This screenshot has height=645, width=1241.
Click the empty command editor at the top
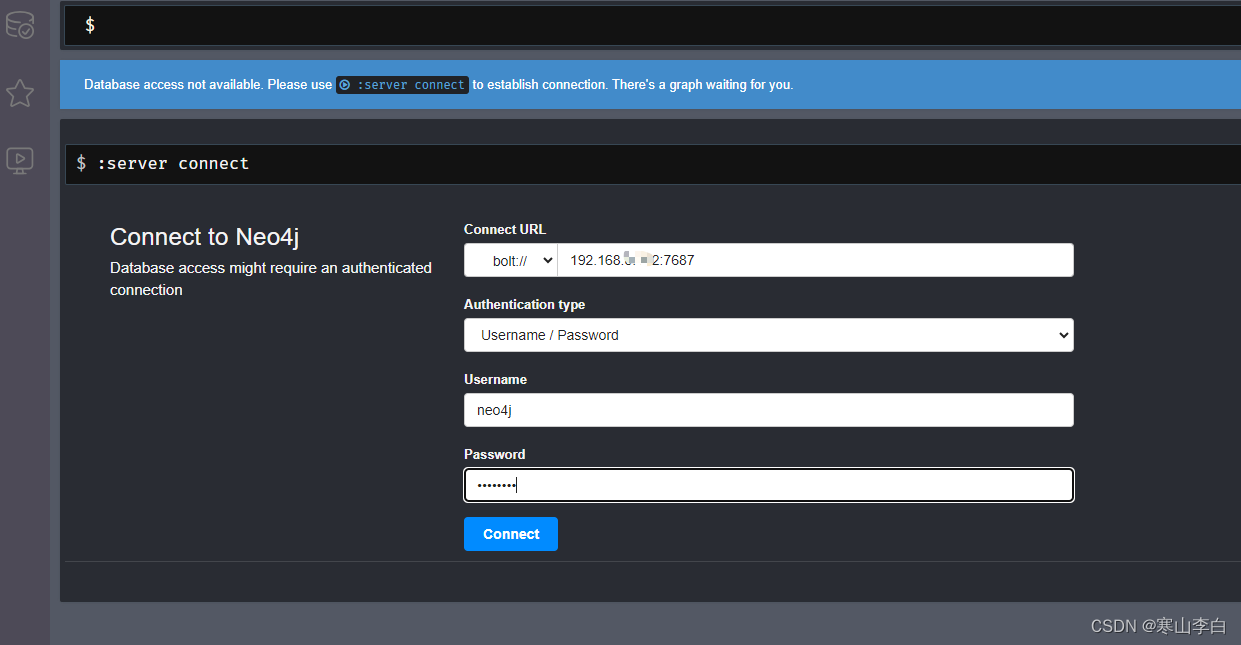tap(600, 25)
